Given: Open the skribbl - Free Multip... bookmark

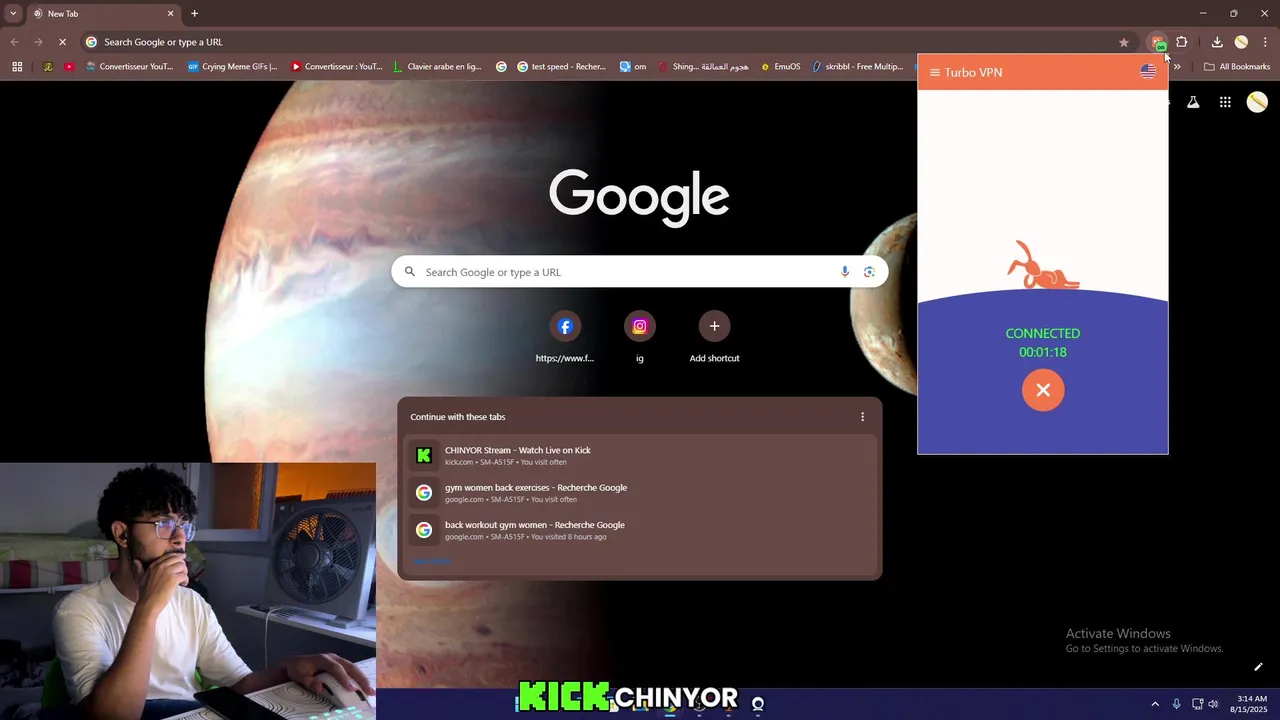Looking at the screenshot, I should click(858, 67).
